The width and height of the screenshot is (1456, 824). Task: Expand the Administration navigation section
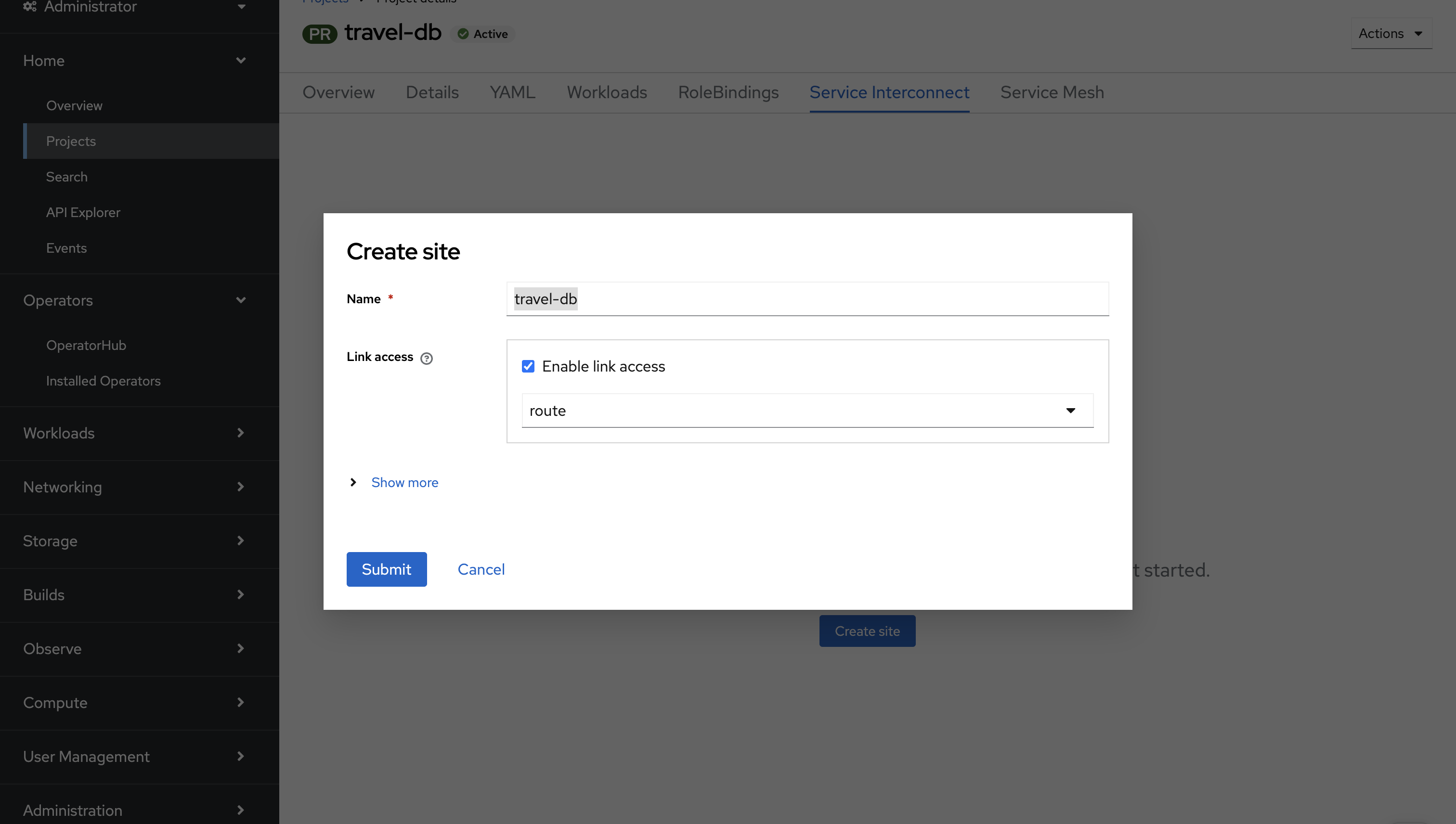point(139,810)
